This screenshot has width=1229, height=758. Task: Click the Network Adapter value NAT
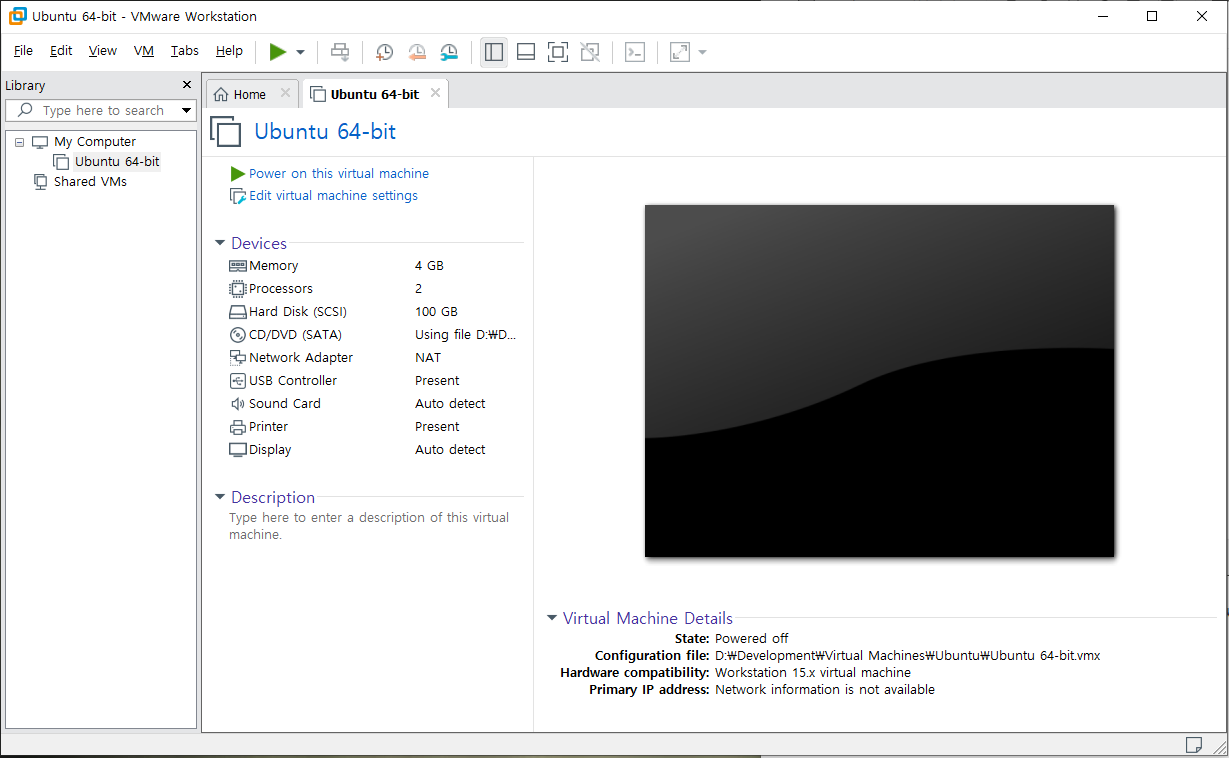(428, 358)
